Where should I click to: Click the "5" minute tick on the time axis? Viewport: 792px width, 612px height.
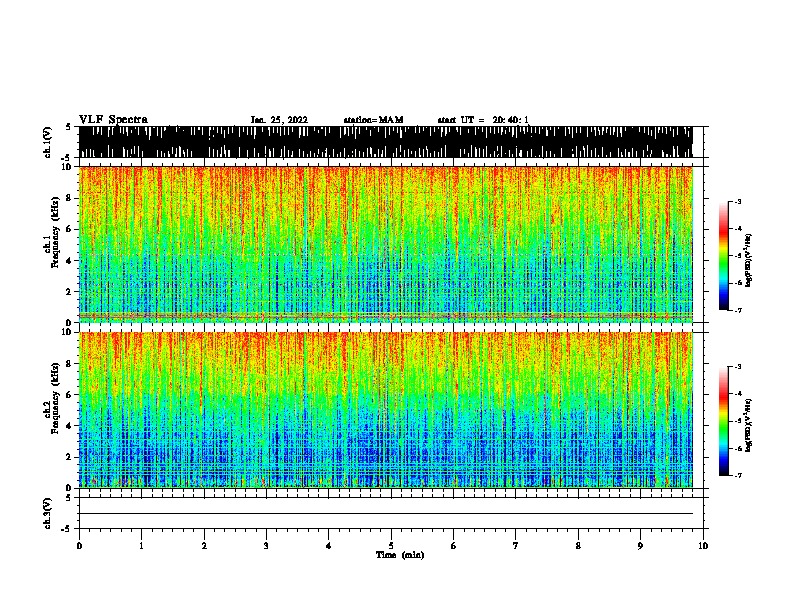point(391,546)
